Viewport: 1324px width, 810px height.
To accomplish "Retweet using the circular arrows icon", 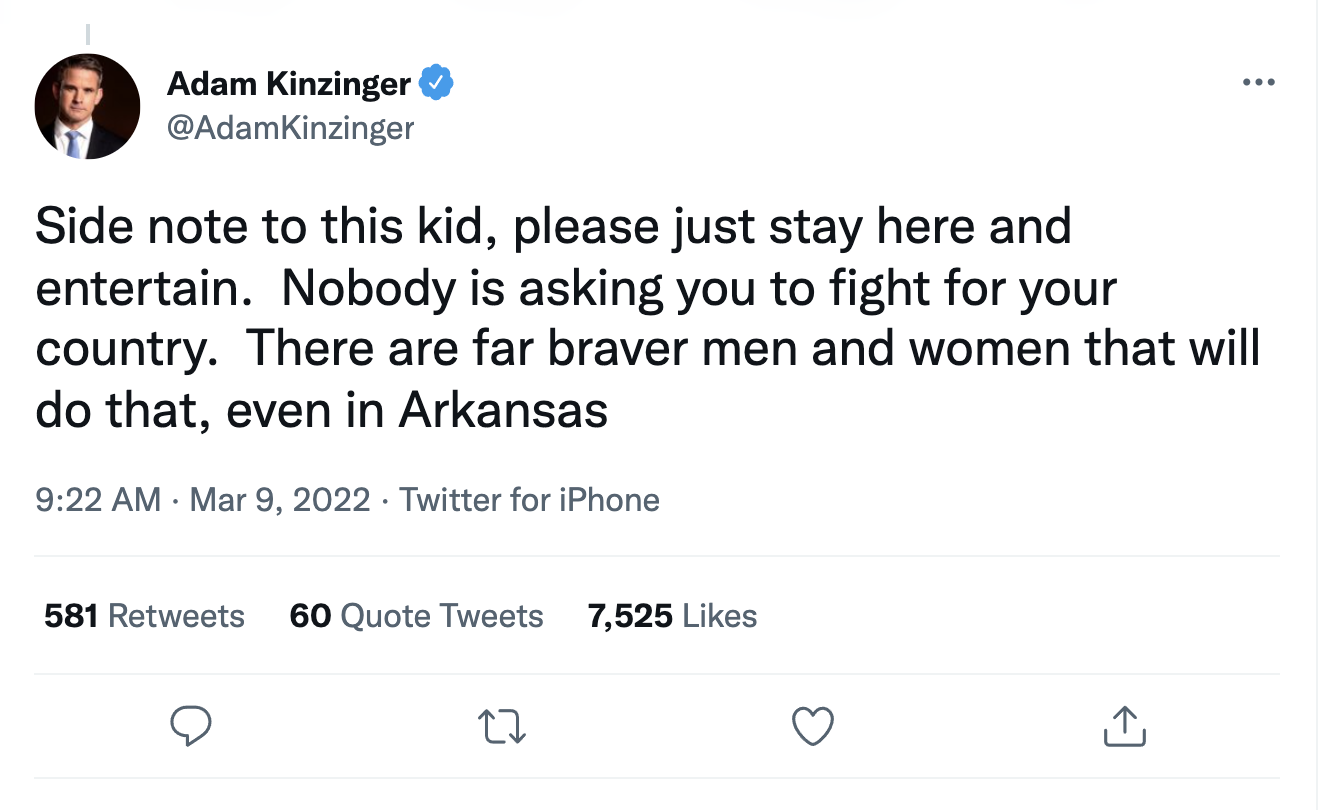I will (x=502, y=726).
